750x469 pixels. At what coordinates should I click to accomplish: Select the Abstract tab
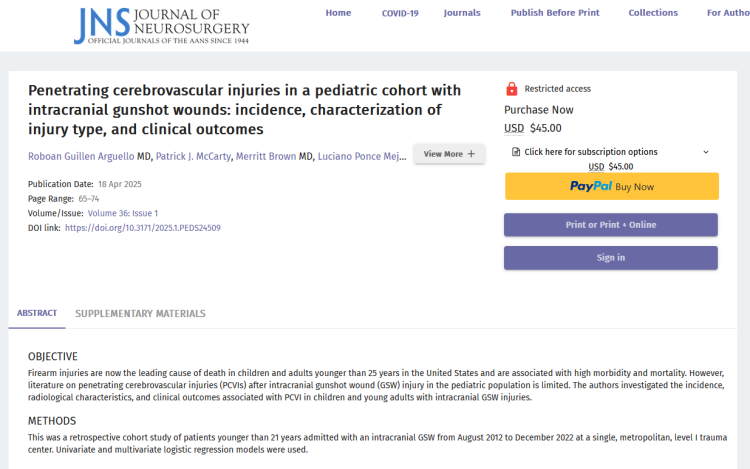point(37,313)
